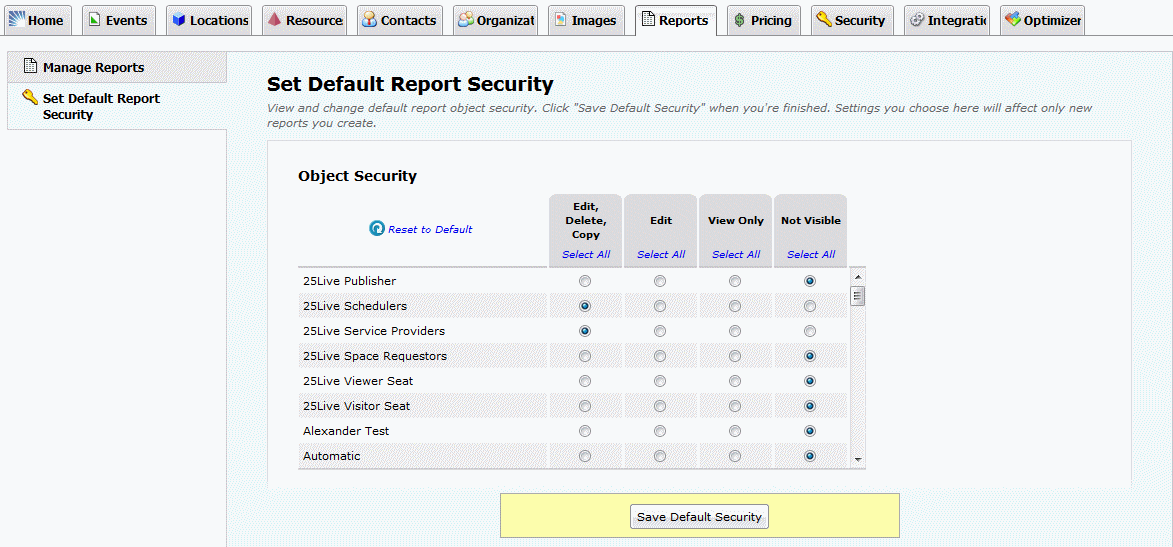Open the Contacts tab
Viewport: 1173px width, 547px height.
(x=400, y=20)
